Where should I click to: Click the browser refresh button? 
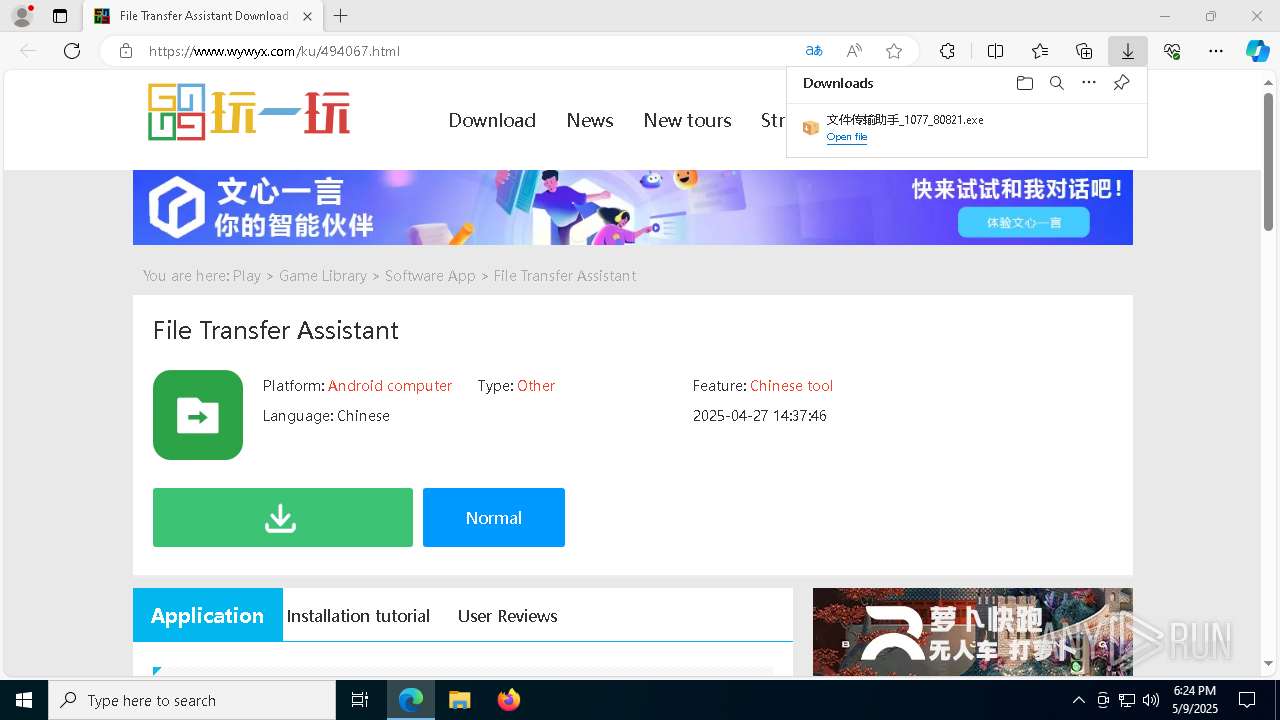point(72,51)
